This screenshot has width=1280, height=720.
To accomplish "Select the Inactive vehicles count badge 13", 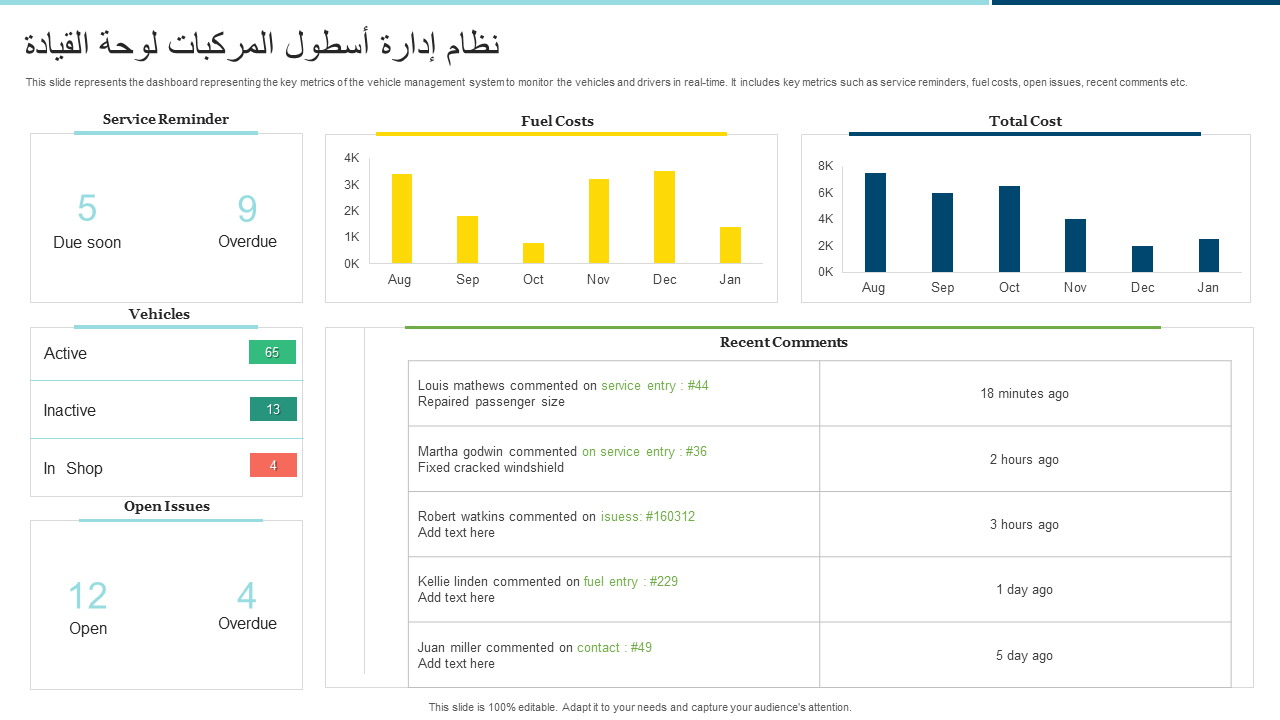I will 273,409.
